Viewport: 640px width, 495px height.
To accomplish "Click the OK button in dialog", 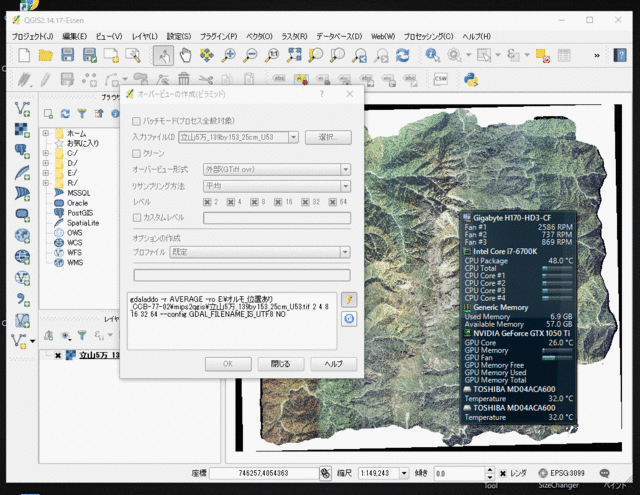I will [228, 364].
